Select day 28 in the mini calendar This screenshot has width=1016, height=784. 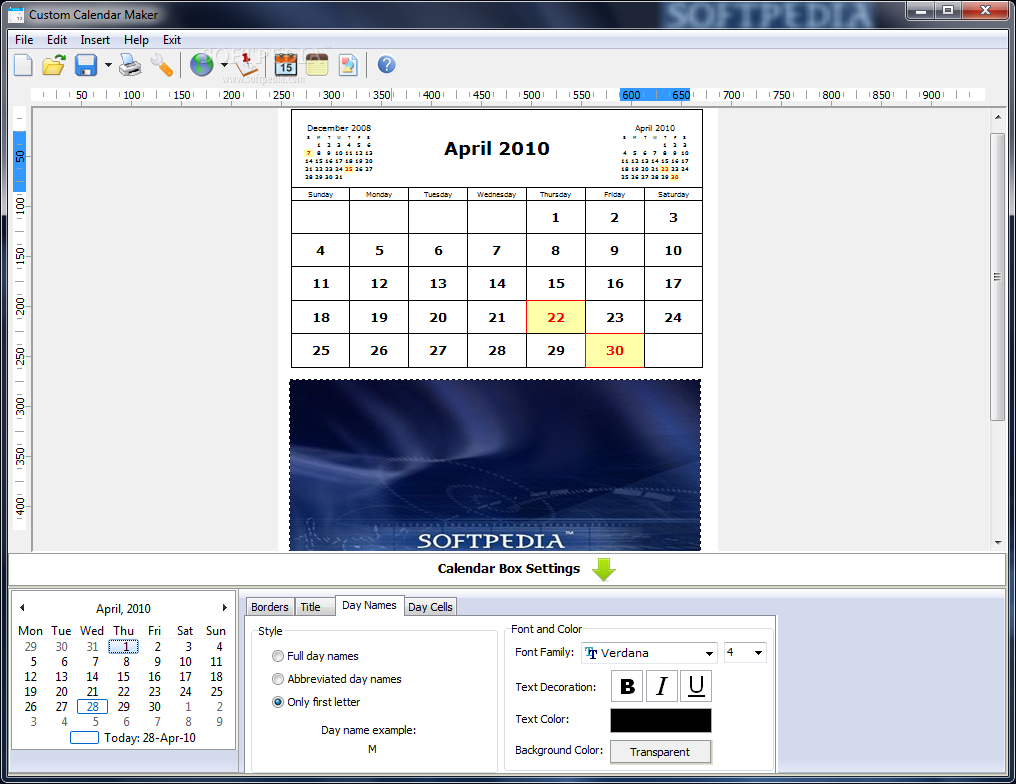[93, 706]
